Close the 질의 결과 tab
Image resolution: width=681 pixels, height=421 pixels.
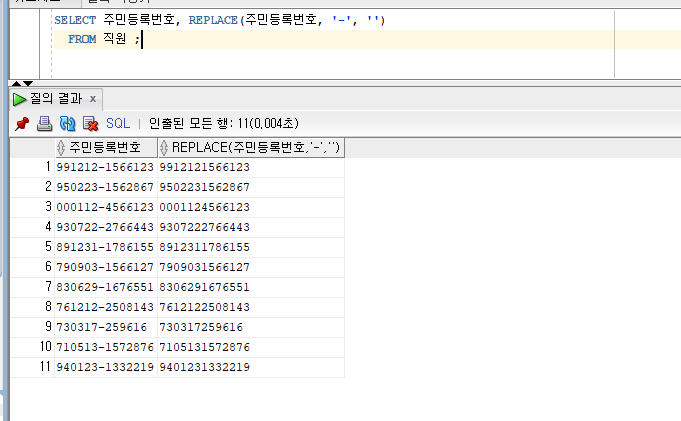(x=93, y=99)
